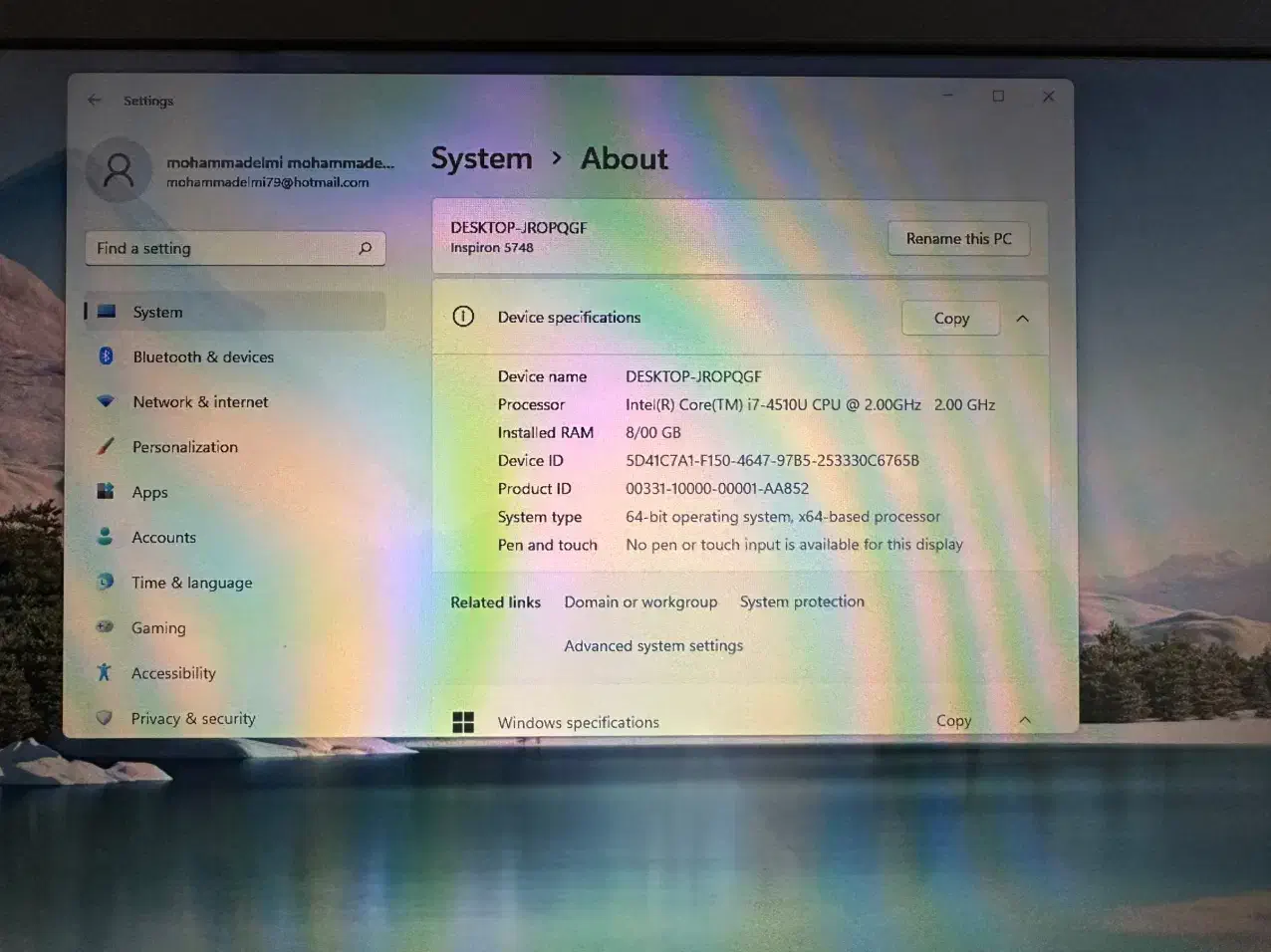
Task: Click the Personalization brush icon
Action: point(106,446)
